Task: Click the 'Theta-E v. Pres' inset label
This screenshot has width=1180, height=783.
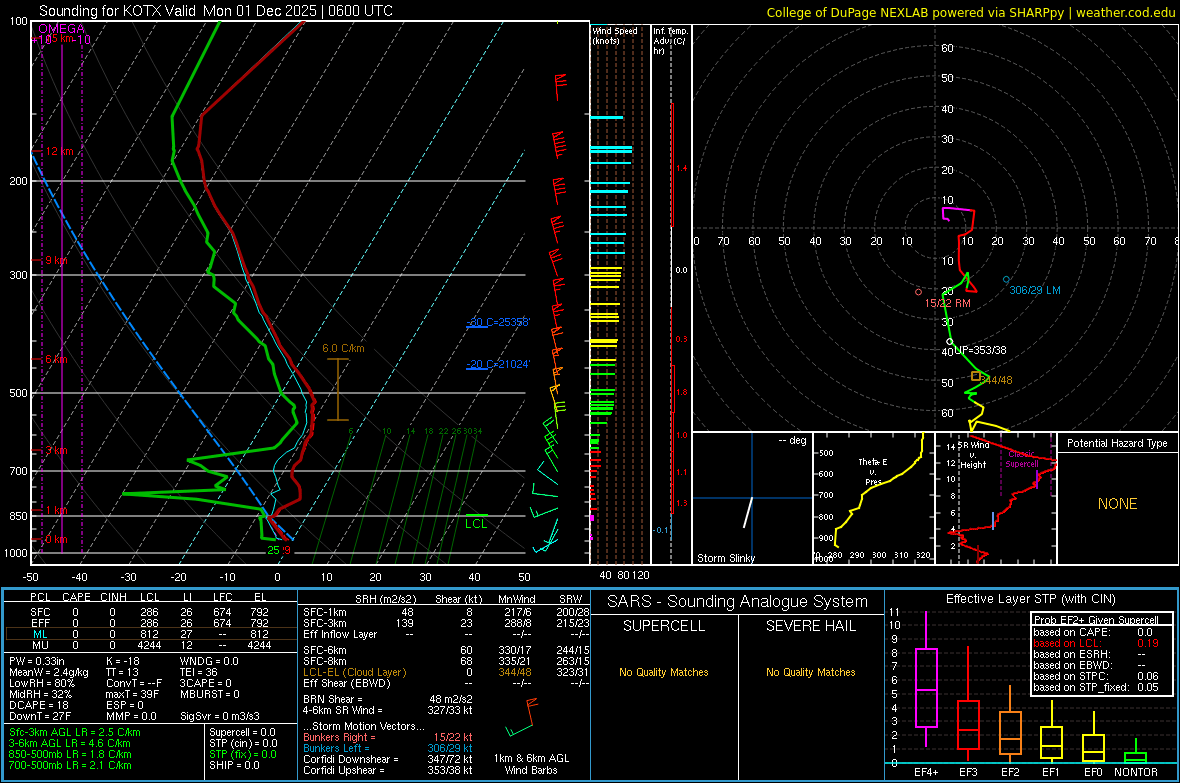Action: pos(873,472)
